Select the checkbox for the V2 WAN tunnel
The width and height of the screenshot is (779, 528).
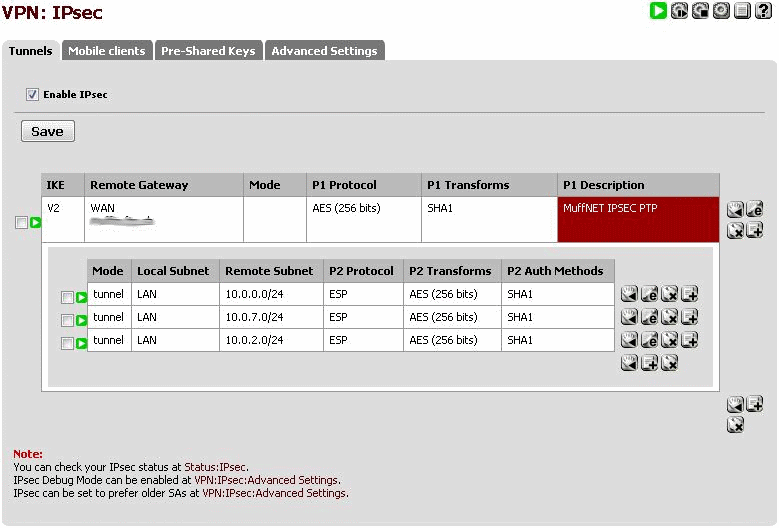[21, 223]
